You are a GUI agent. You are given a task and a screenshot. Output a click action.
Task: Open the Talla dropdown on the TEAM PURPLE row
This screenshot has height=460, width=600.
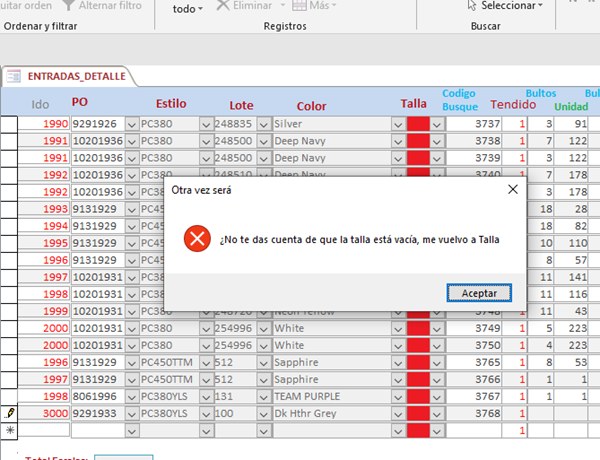[437, 395]
